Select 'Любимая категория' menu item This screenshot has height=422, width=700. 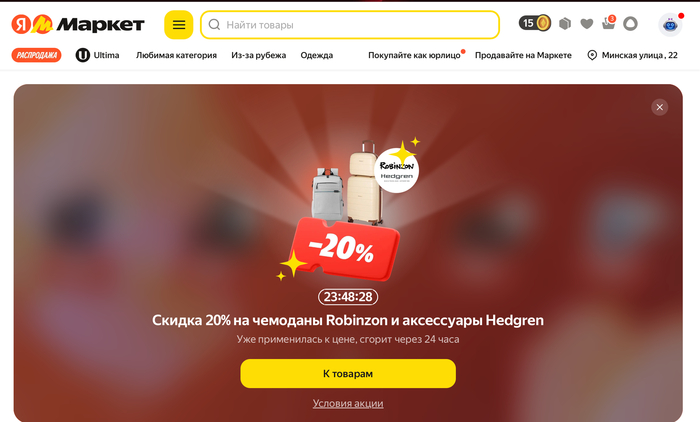176,55
